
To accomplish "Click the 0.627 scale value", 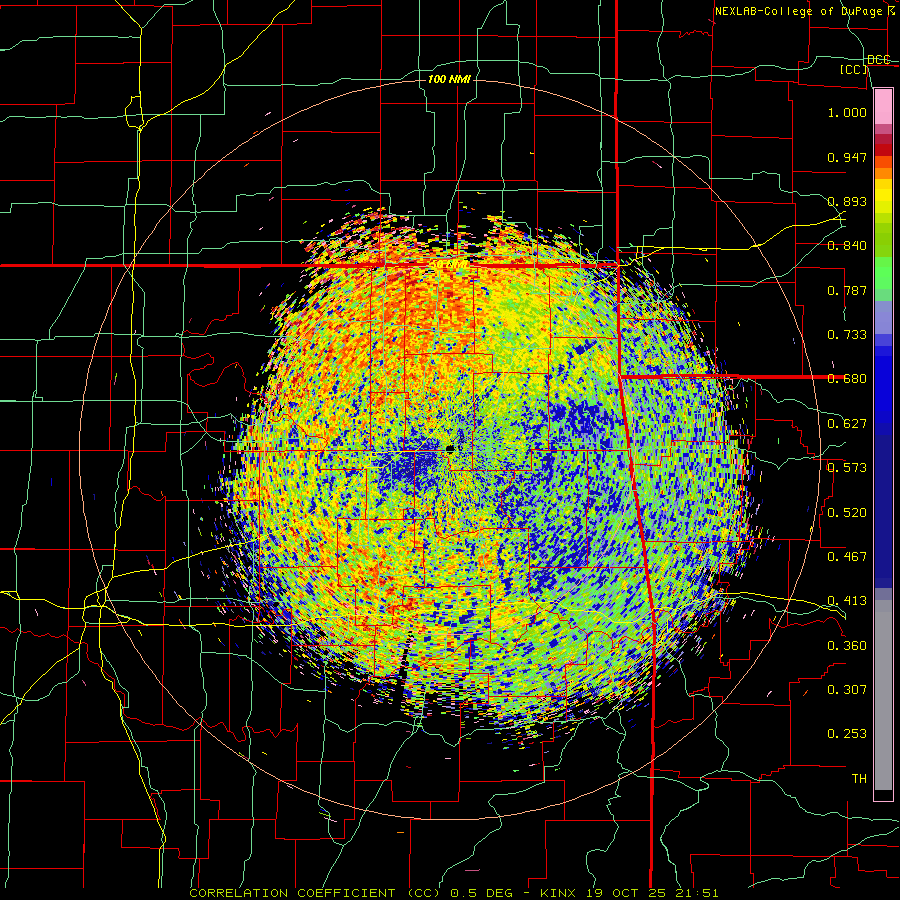I will (847, 424).
